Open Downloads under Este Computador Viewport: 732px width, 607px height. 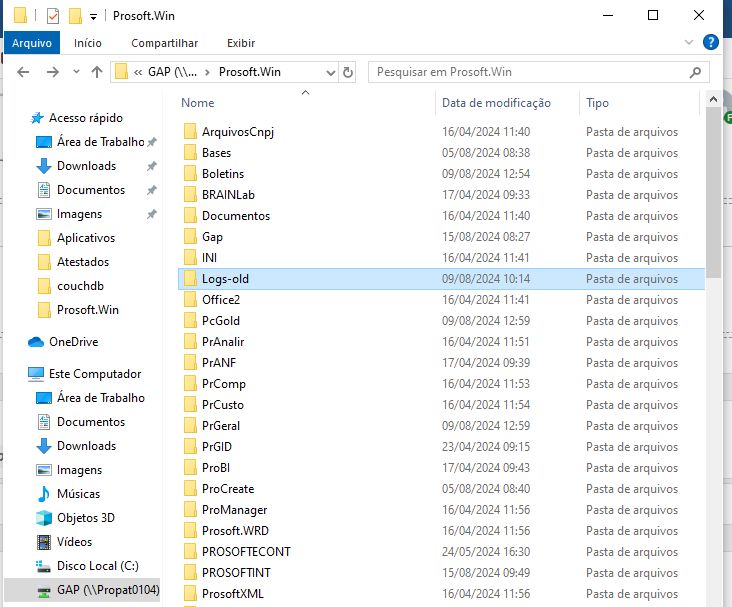pos(86,446)
